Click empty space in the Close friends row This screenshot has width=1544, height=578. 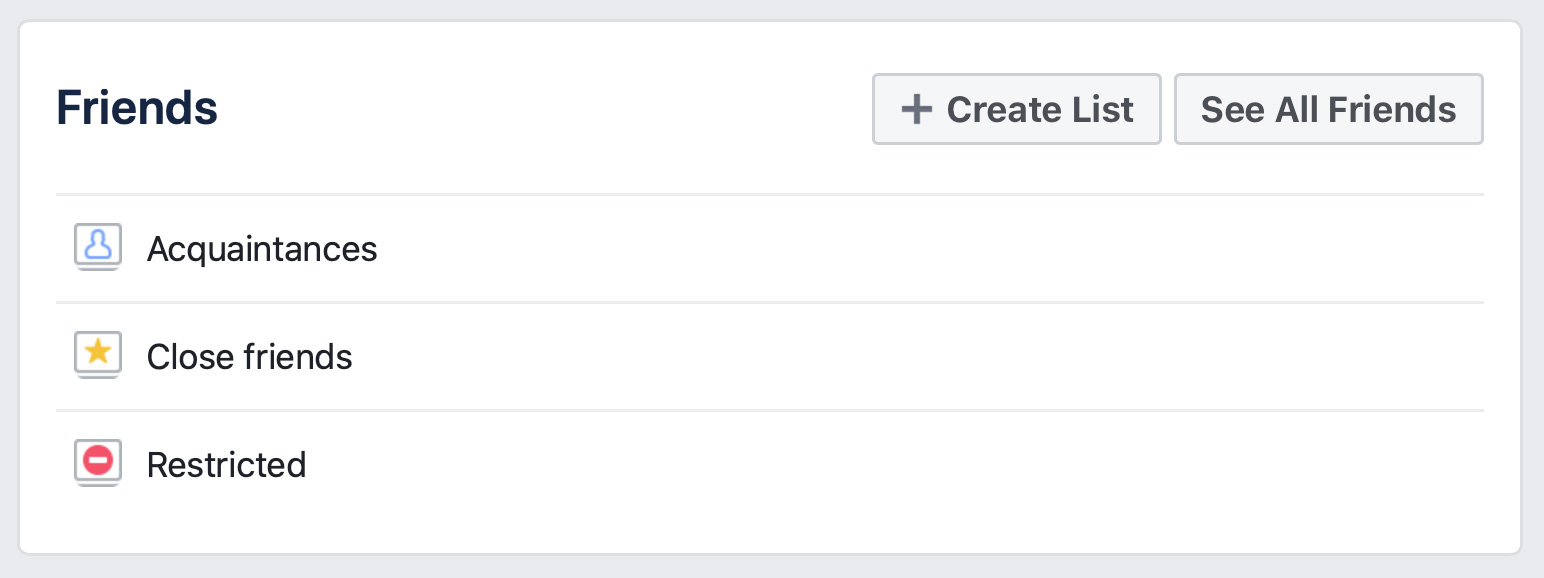[x=918, y=356]
